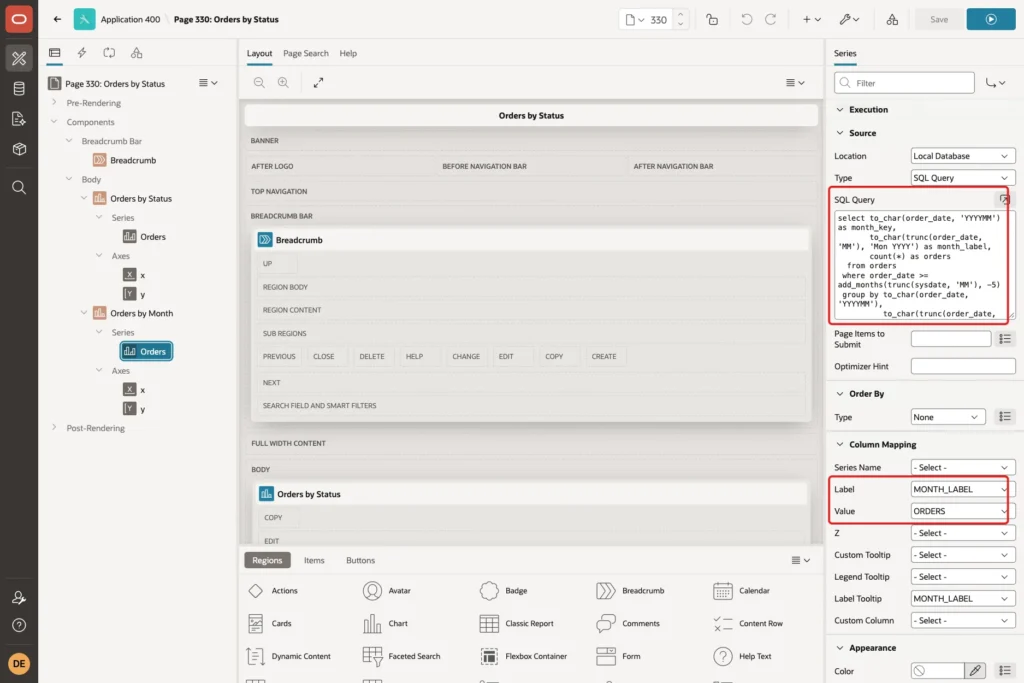The image size is (1024, 683).
Task: Open the page selector dropdown beside 330
Action: coord(635,20)
